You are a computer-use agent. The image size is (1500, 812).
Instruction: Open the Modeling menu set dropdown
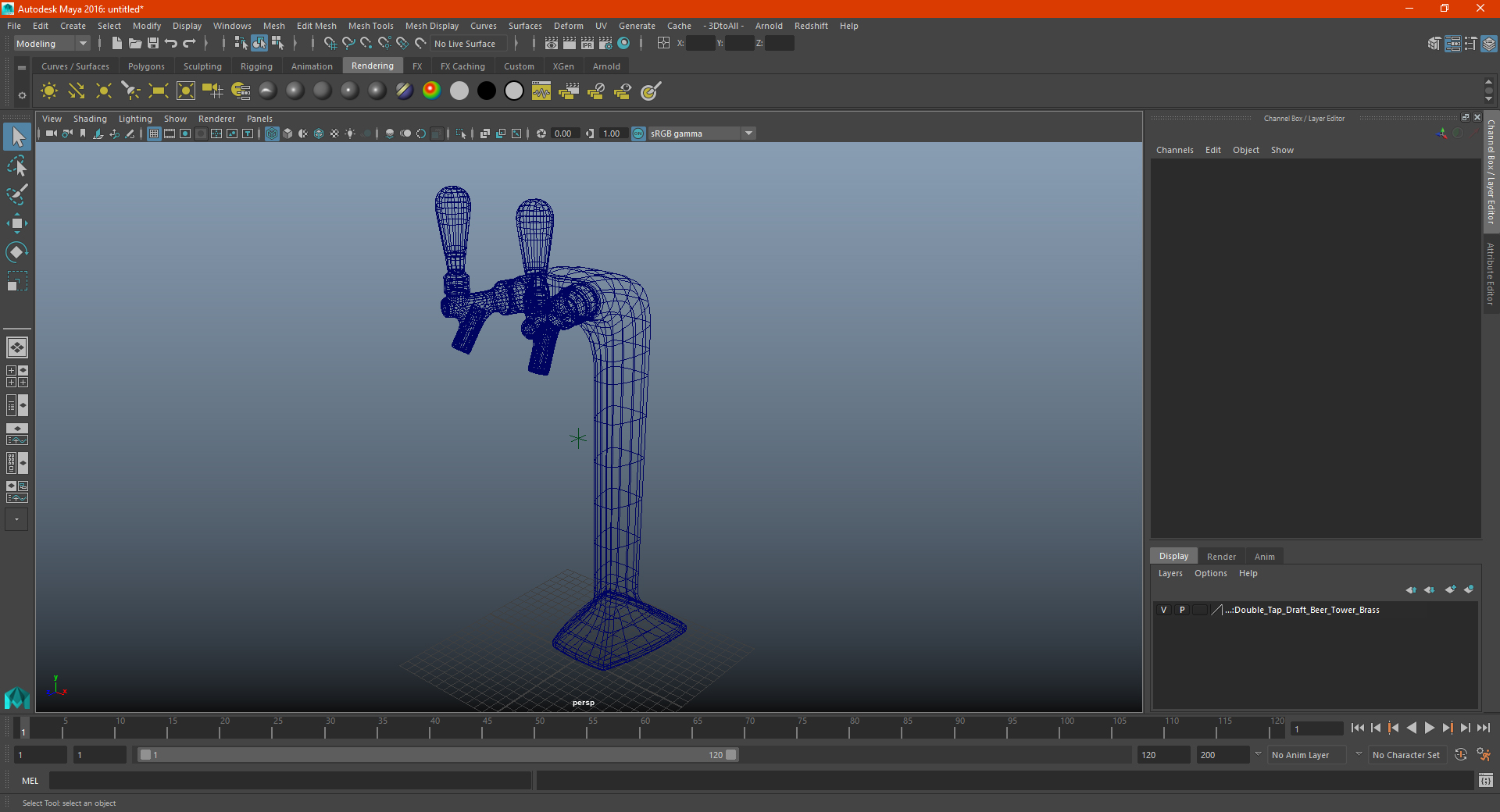tap(52, 44)
